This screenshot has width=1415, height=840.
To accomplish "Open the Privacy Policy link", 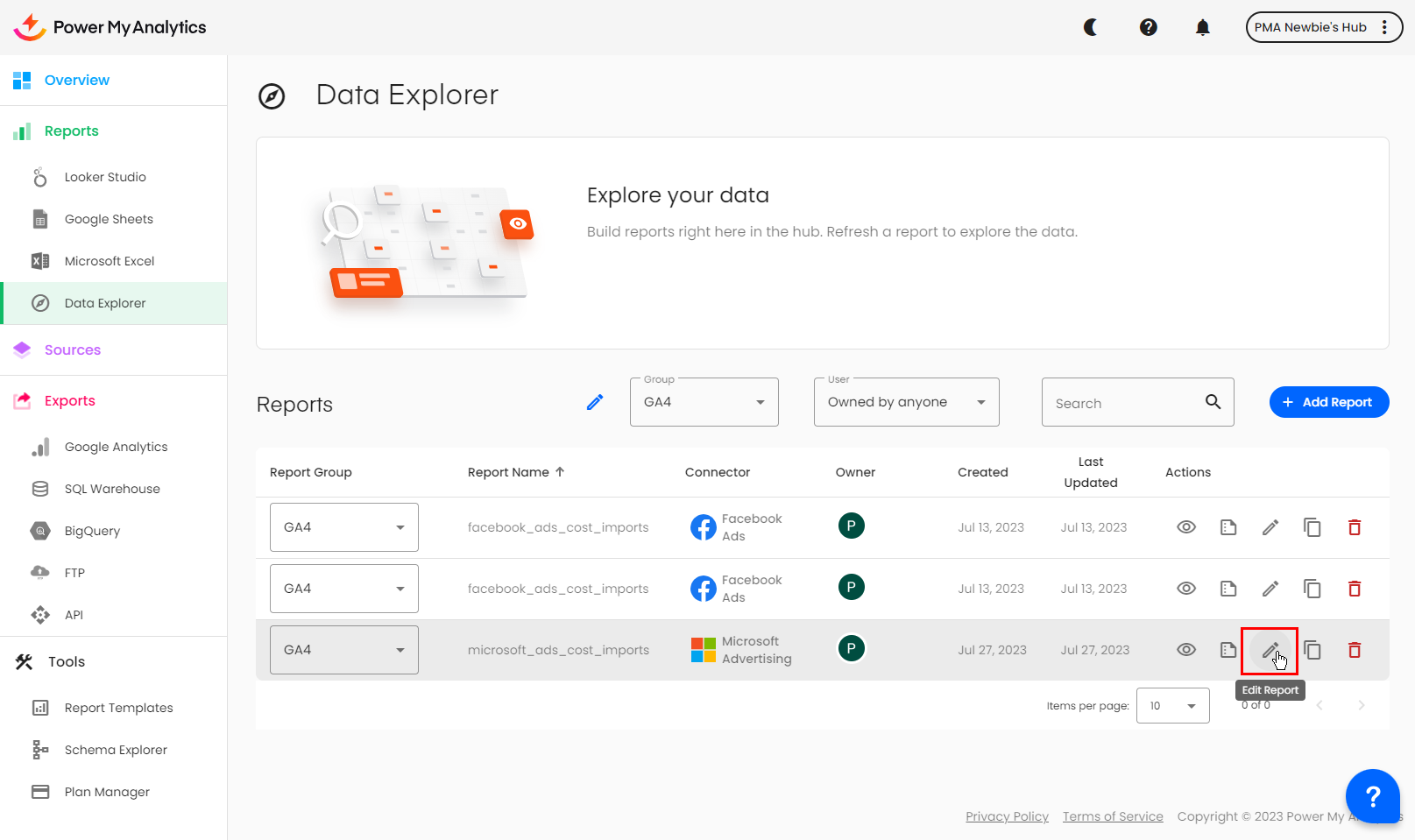I will (1007, 816).
